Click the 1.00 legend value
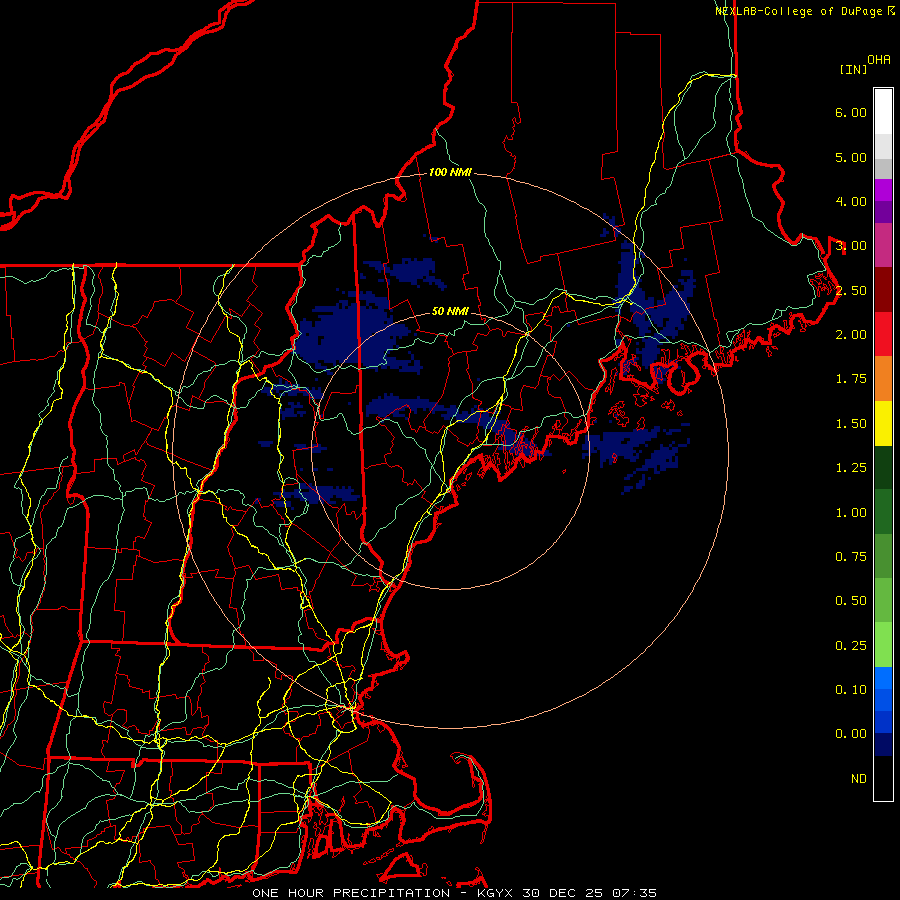Screen dimensions: 900x900 851,513
